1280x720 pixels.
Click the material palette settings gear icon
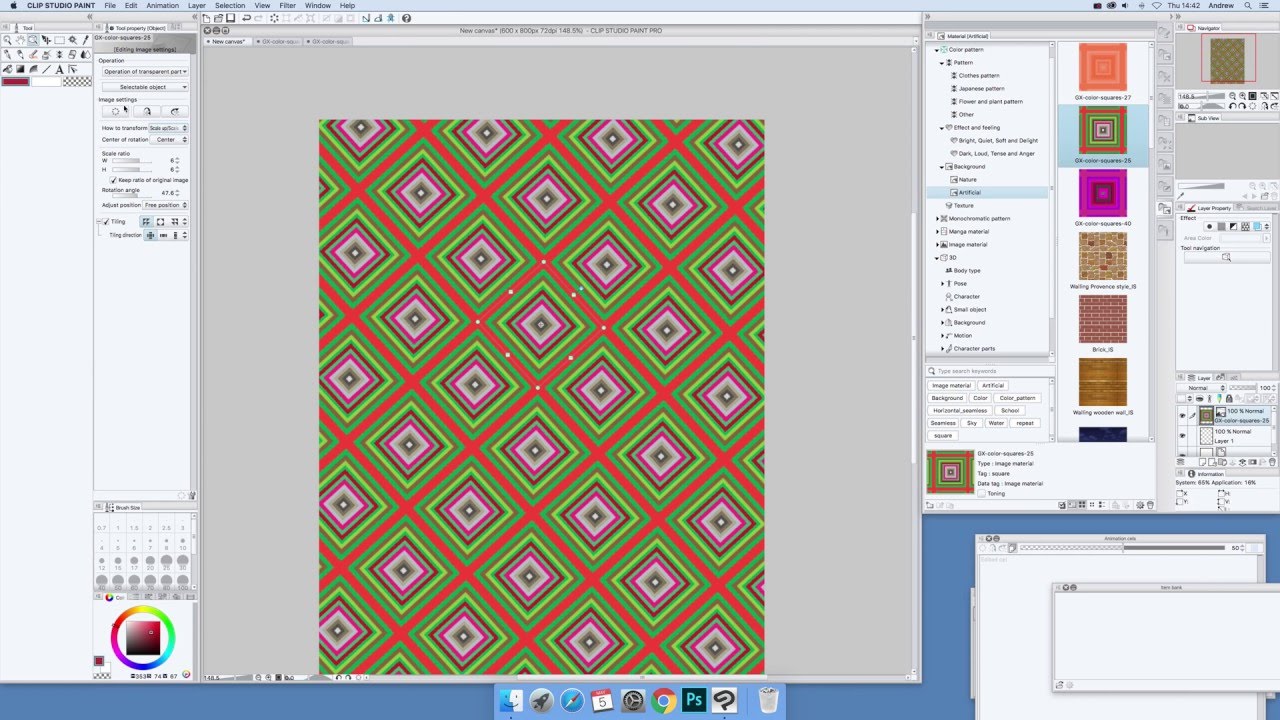1140,505
